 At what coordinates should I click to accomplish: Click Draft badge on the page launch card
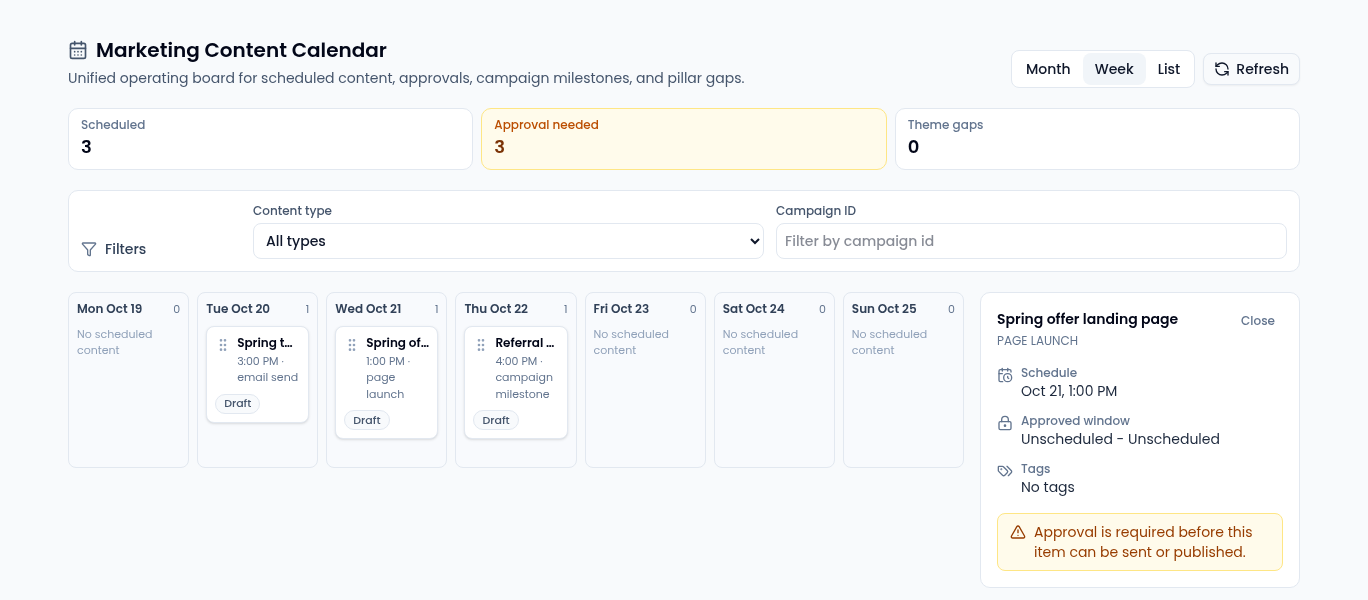click(367, 420)
